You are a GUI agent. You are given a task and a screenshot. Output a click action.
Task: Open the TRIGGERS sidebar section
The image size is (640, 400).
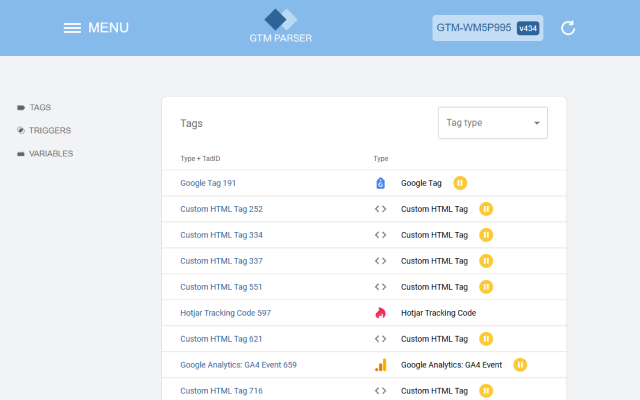pyautogui.click(x=50, y=131)
